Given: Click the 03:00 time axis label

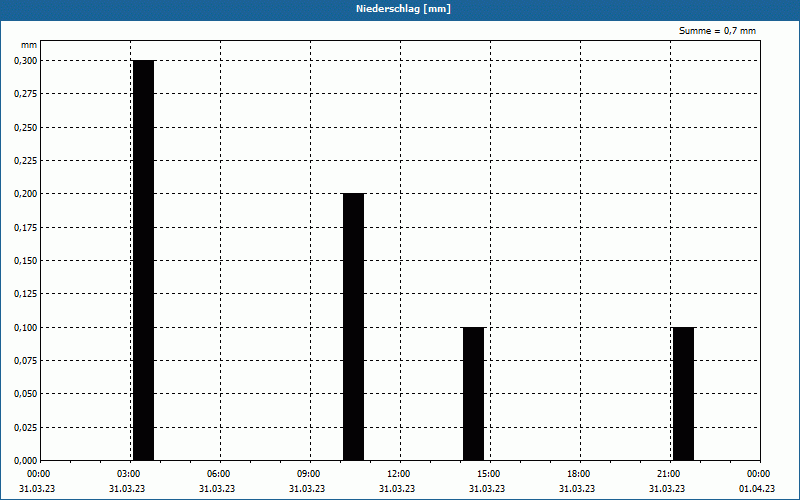Looking at the screenshot, I should [129, 474].
